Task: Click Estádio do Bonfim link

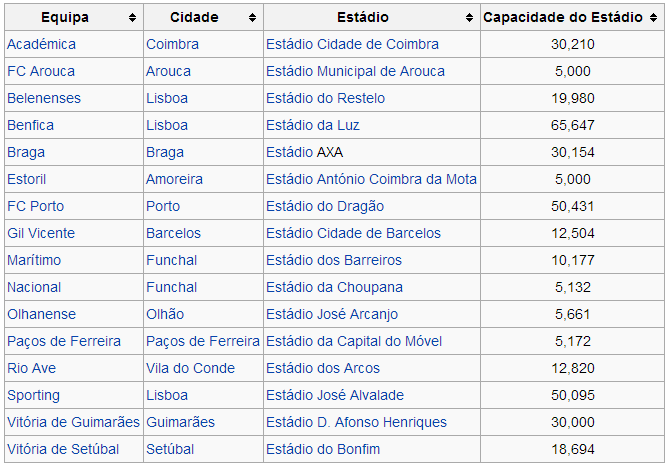Action: (x=323, y=449)
